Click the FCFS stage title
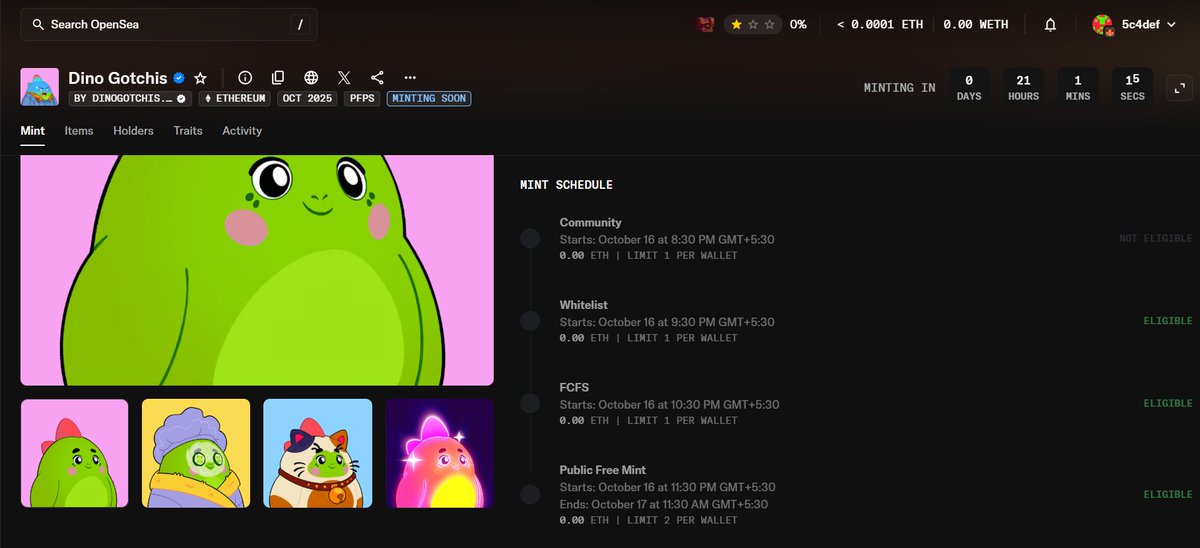This screenshot has width=1200, height=548. point(574,388)
